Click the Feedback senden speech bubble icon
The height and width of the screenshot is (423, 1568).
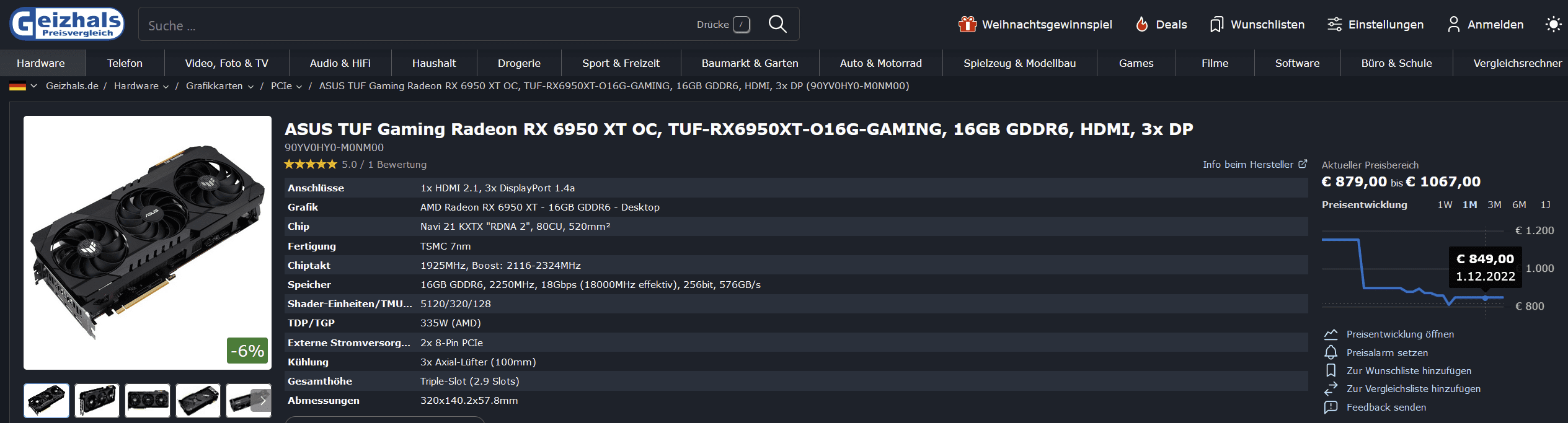1331,407
